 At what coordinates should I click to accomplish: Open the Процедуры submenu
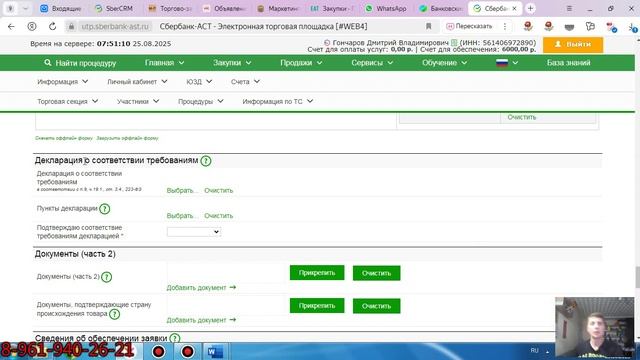[x=200, y=101]
